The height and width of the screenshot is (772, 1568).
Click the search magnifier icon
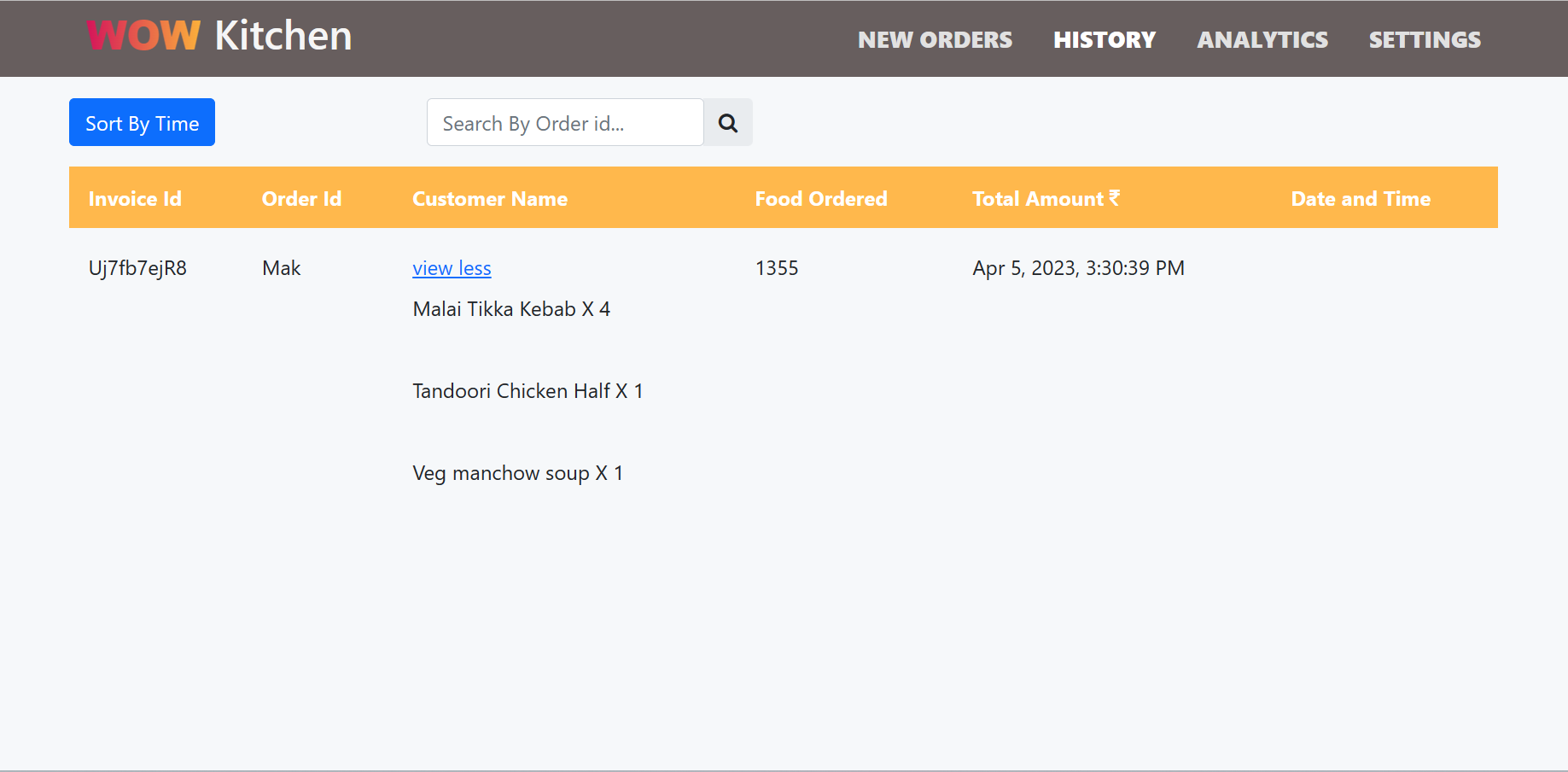(727, 122)
